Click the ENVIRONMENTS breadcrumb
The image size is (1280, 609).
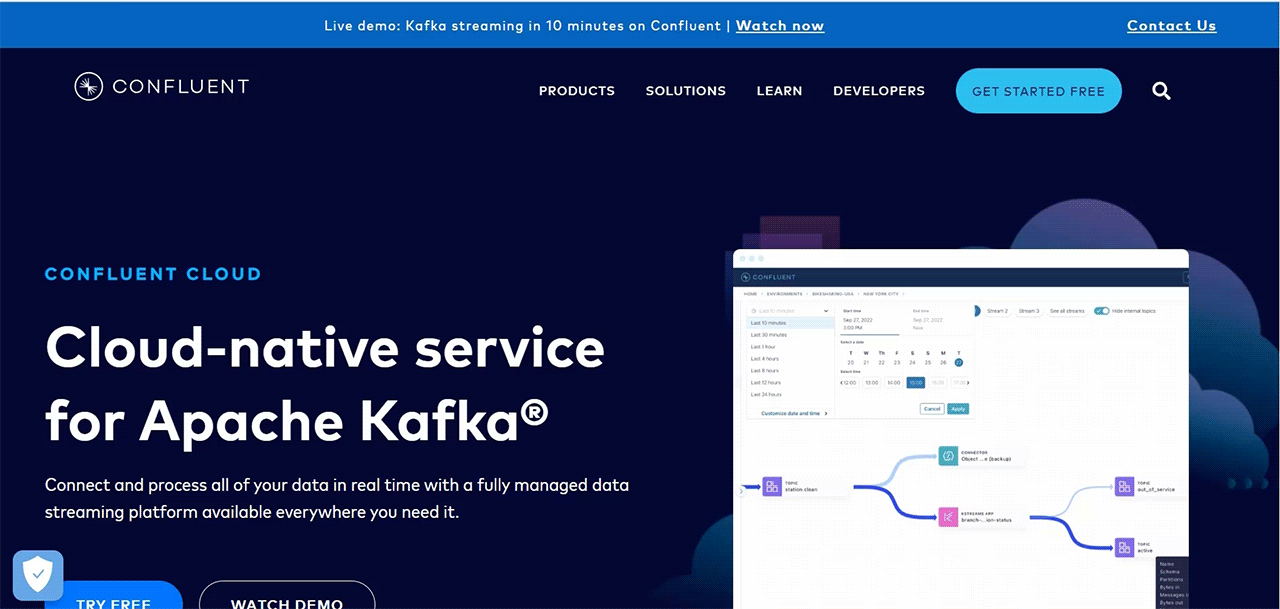point(785,294)
